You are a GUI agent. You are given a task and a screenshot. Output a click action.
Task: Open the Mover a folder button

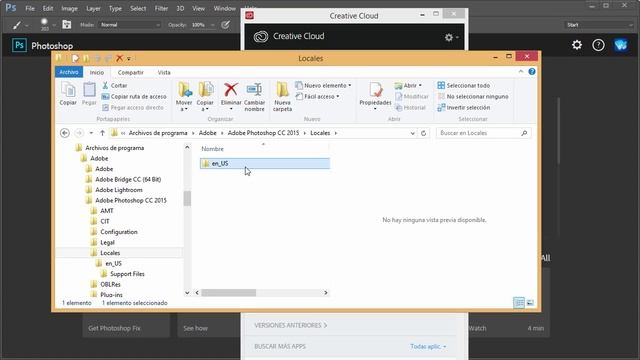[184, 96]
